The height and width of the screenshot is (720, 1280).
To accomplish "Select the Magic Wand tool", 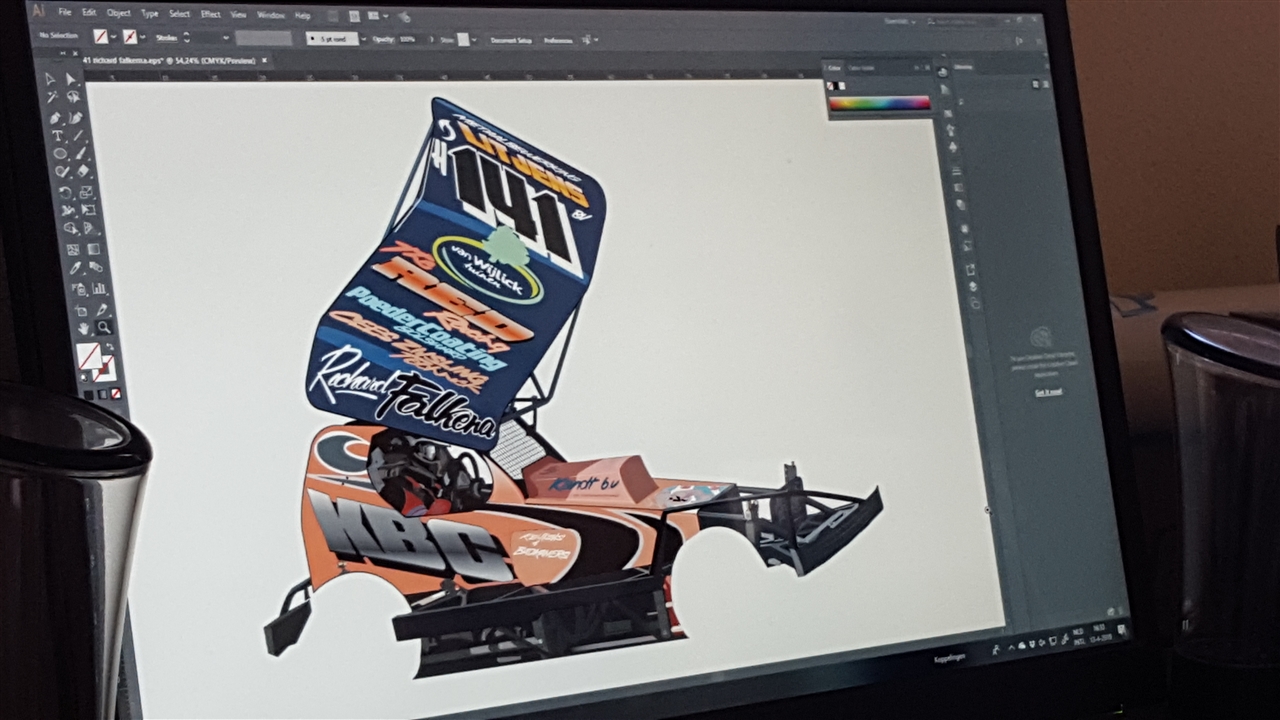I will pos(52,96).
